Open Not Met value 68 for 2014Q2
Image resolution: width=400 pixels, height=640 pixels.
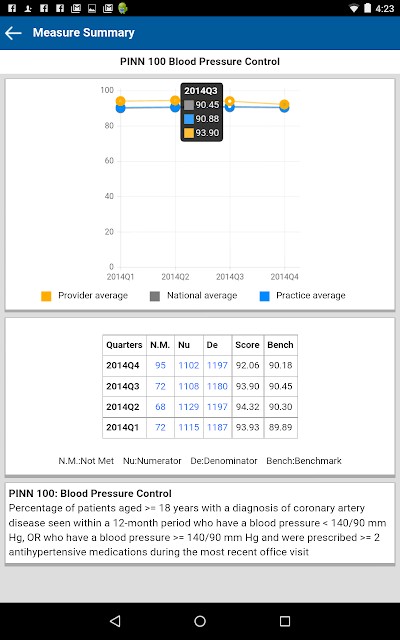tap(160, 407)
